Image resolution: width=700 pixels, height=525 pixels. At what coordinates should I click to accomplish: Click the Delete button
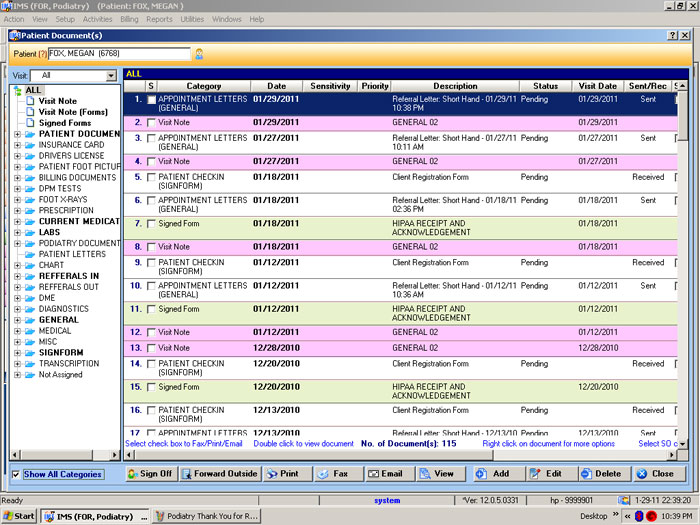(x=604, y=474)
